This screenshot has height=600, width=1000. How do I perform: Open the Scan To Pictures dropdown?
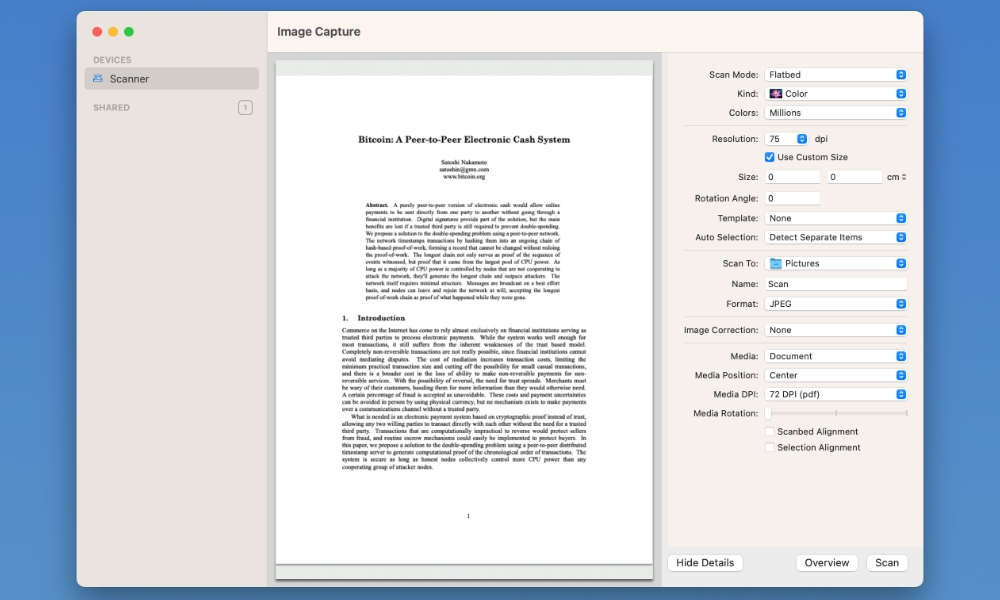pyautogui.click(x=835, y=263)
